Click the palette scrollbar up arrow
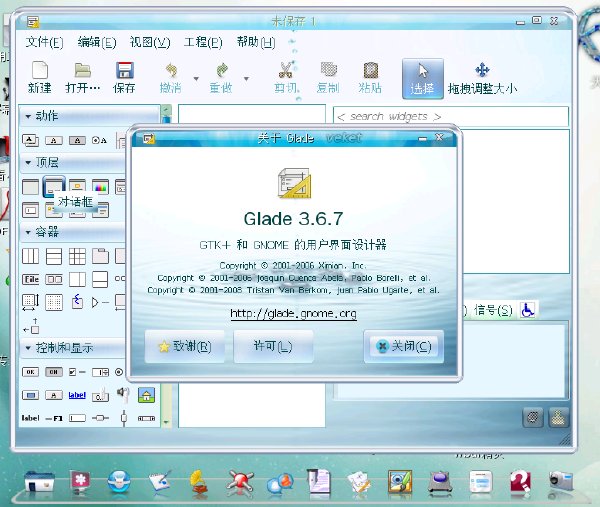This screenshot has height=507, width=600. pyautogui.click(x=166, y=109)
